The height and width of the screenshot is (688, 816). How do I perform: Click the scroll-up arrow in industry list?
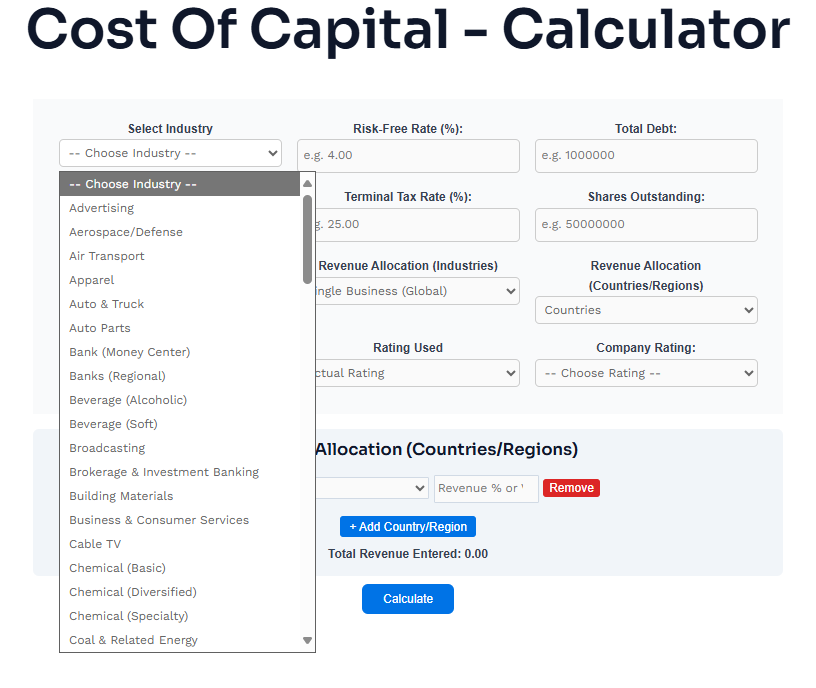[307, 184]
